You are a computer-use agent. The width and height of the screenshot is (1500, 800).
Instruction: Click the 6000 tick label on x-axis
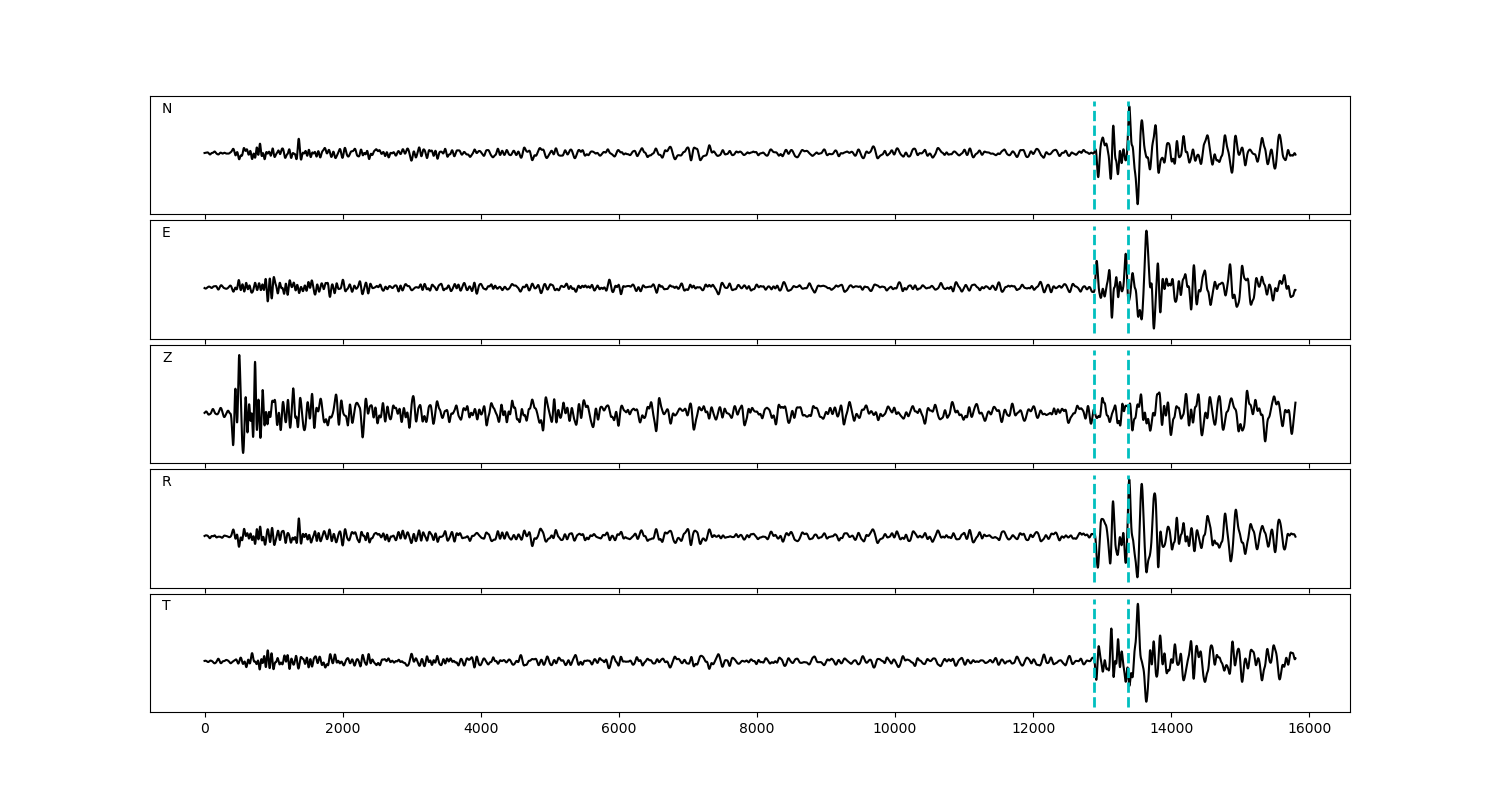coord(619,729)
